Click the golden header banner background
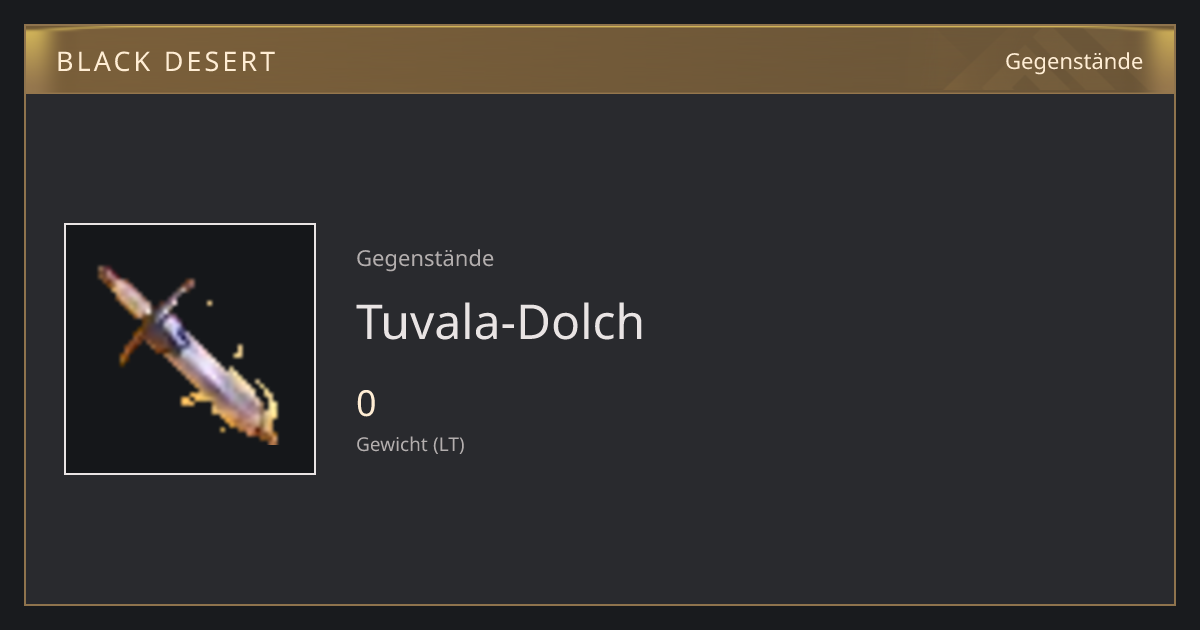 (x=600, y=60)
